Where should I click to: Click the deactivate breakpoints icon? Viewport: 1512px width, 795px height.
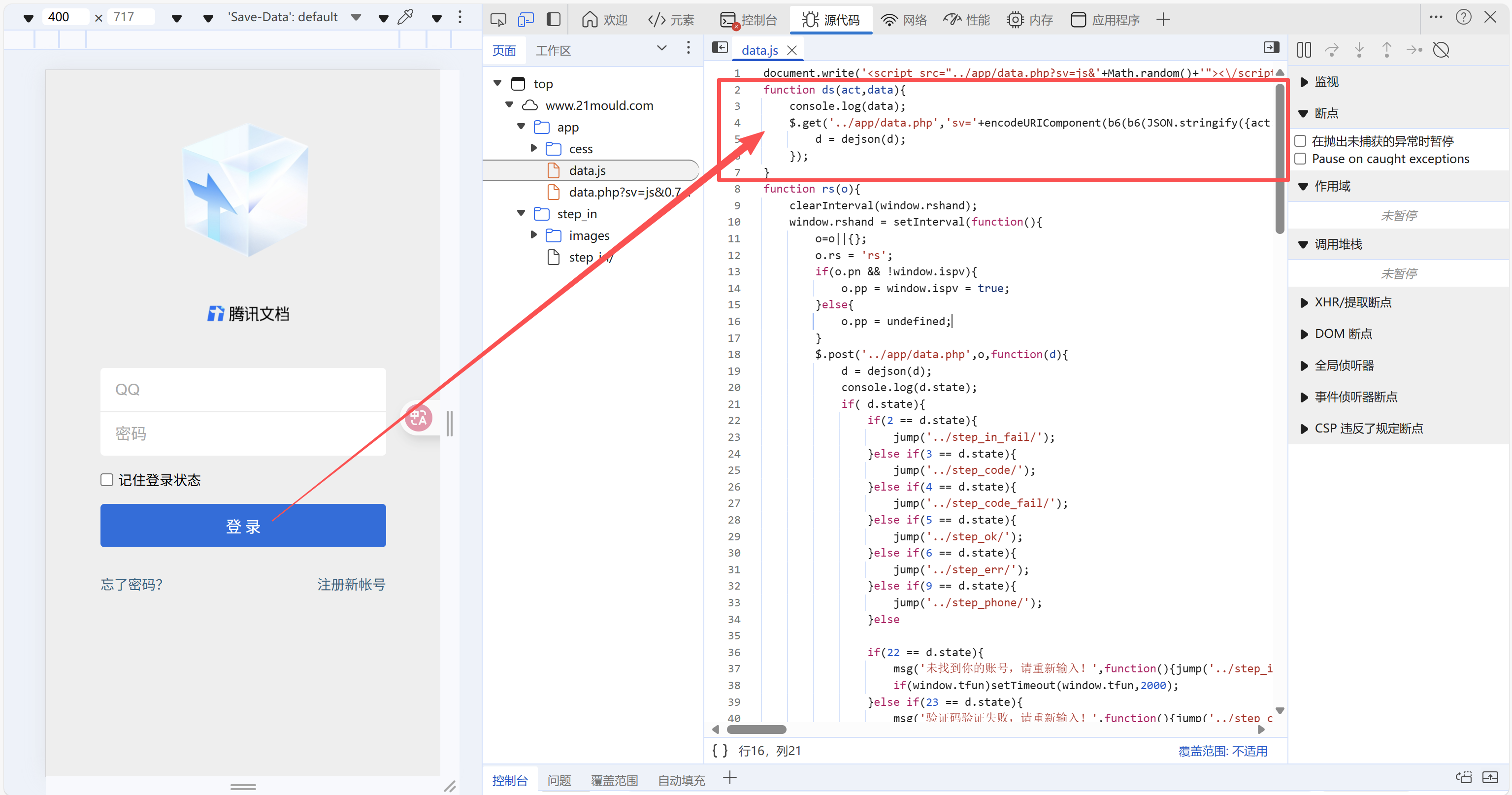coord(1441,50)
